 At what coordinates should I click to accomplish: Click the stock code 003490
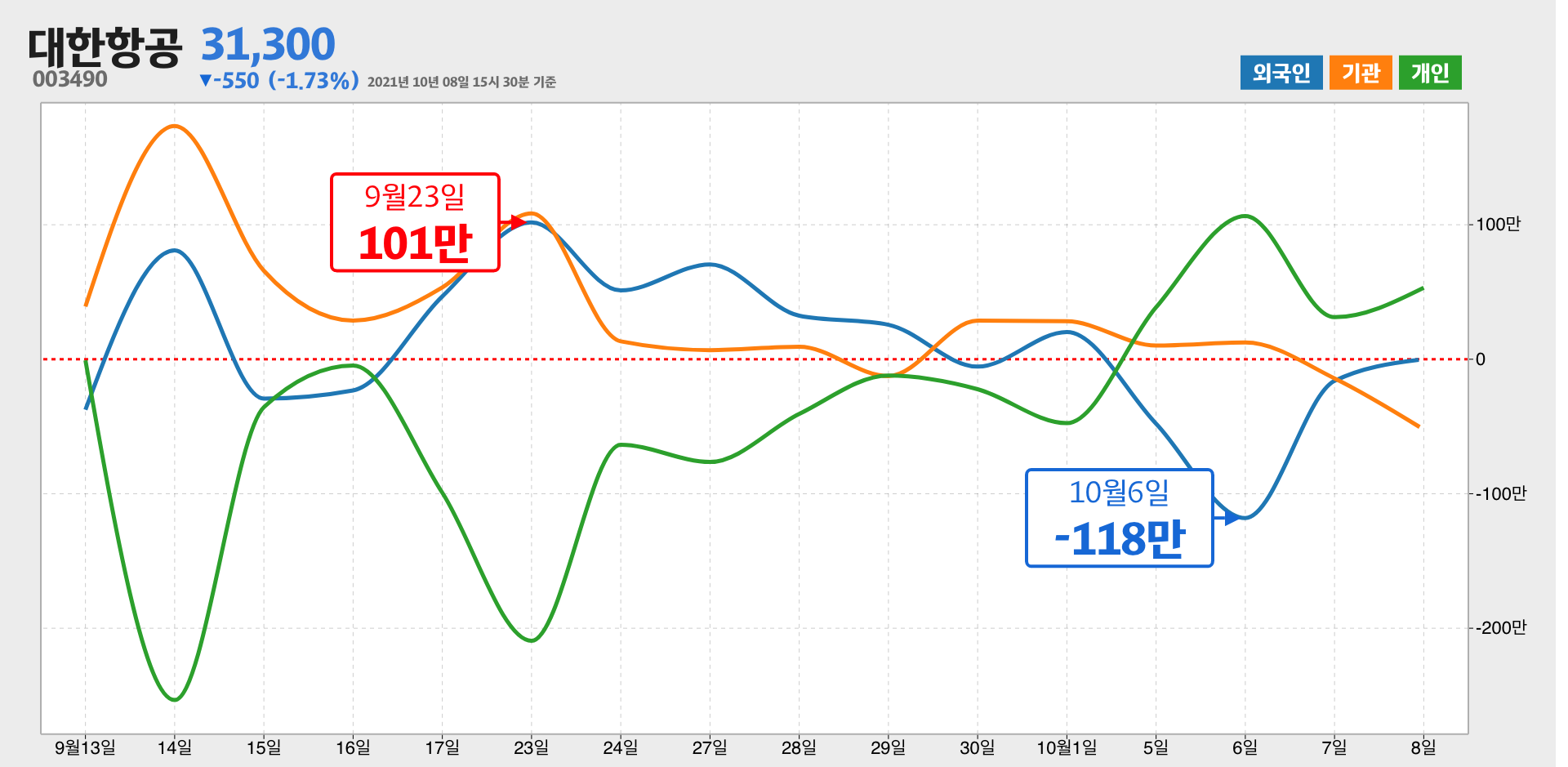(x=70, y=79)
